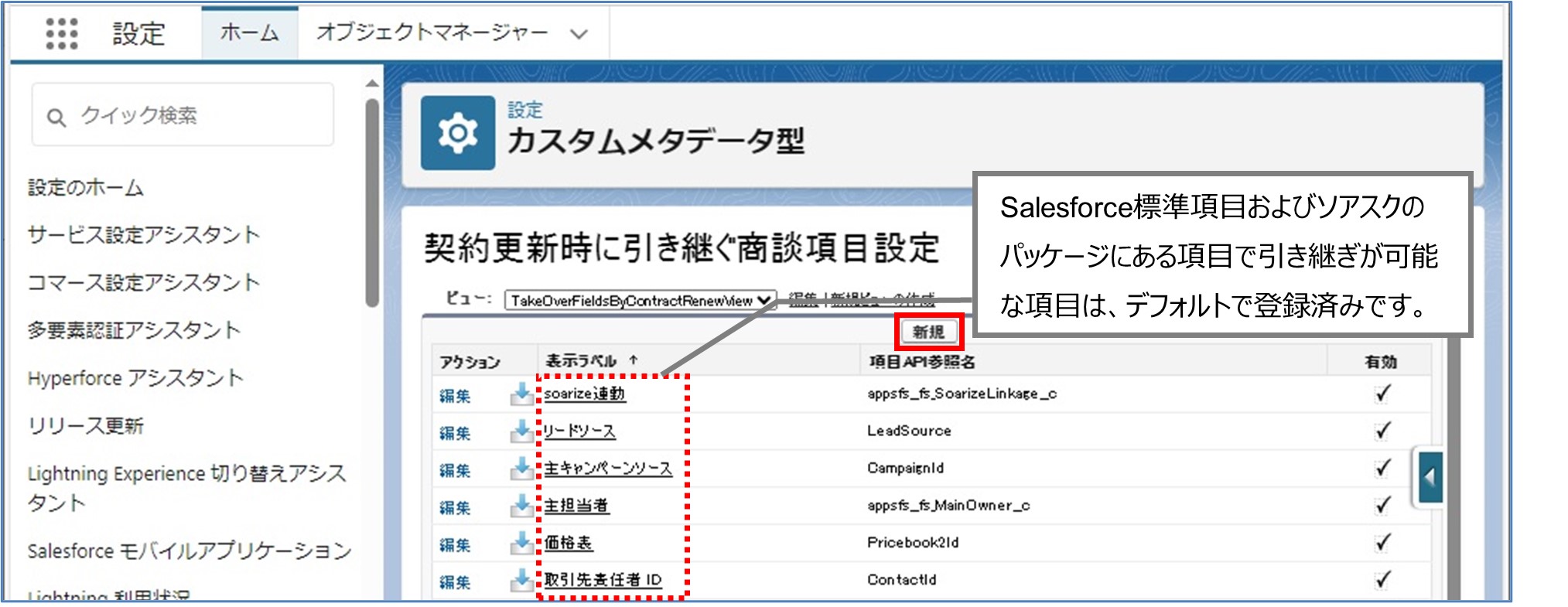Viewport: 1568px width, 607px height.
Task: Open コマース設定アシスタント in sidebar
Action: point(144,282)
